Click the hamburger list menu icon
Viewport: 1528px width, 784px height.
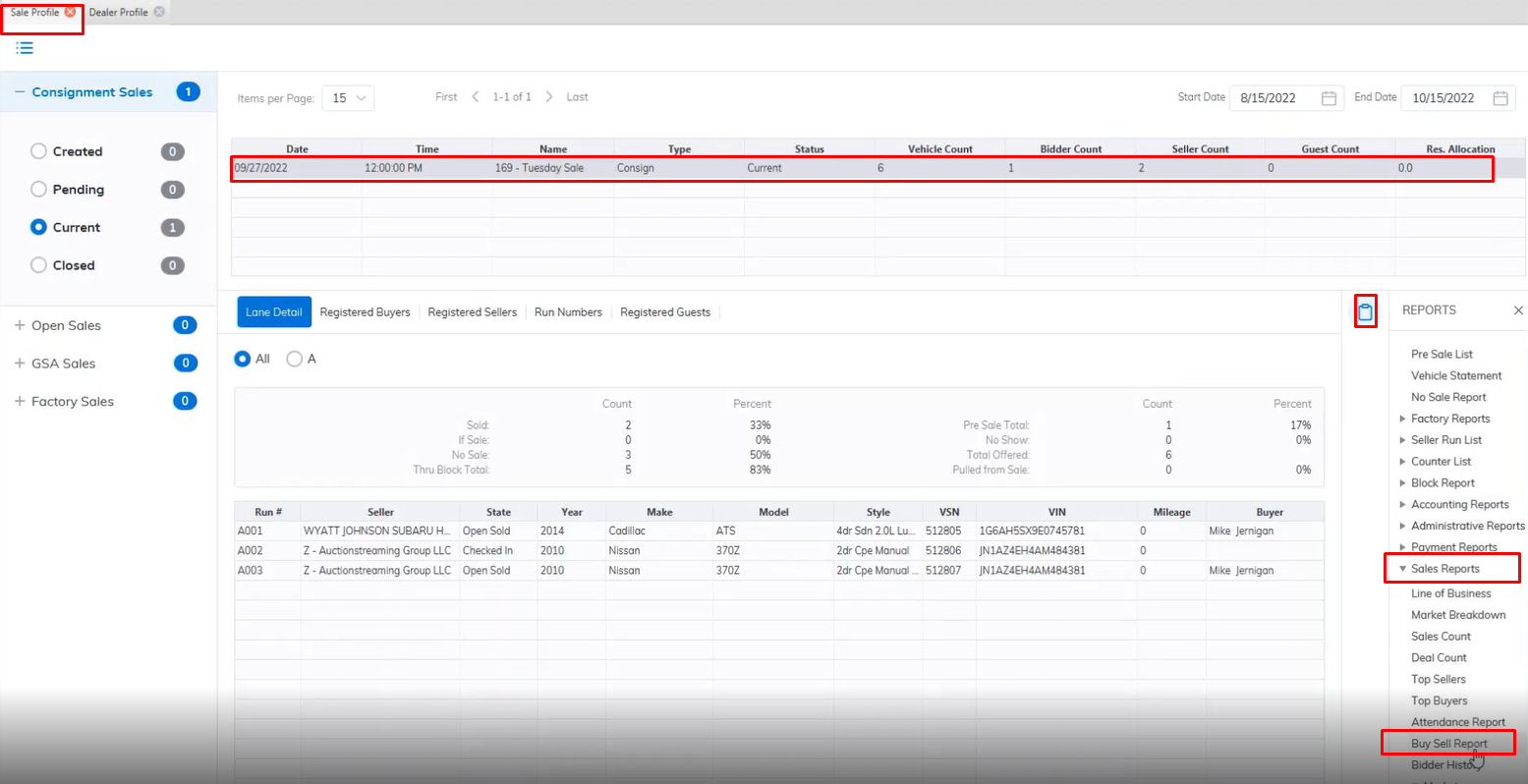25,48
